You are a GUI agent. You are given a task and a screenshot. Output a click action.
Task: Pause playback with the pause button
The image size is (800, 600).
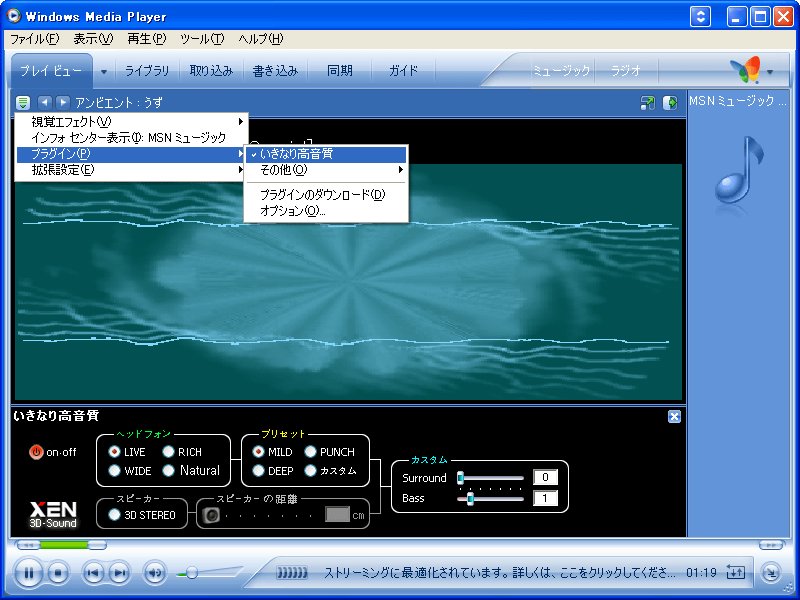[x=29, y=573]
